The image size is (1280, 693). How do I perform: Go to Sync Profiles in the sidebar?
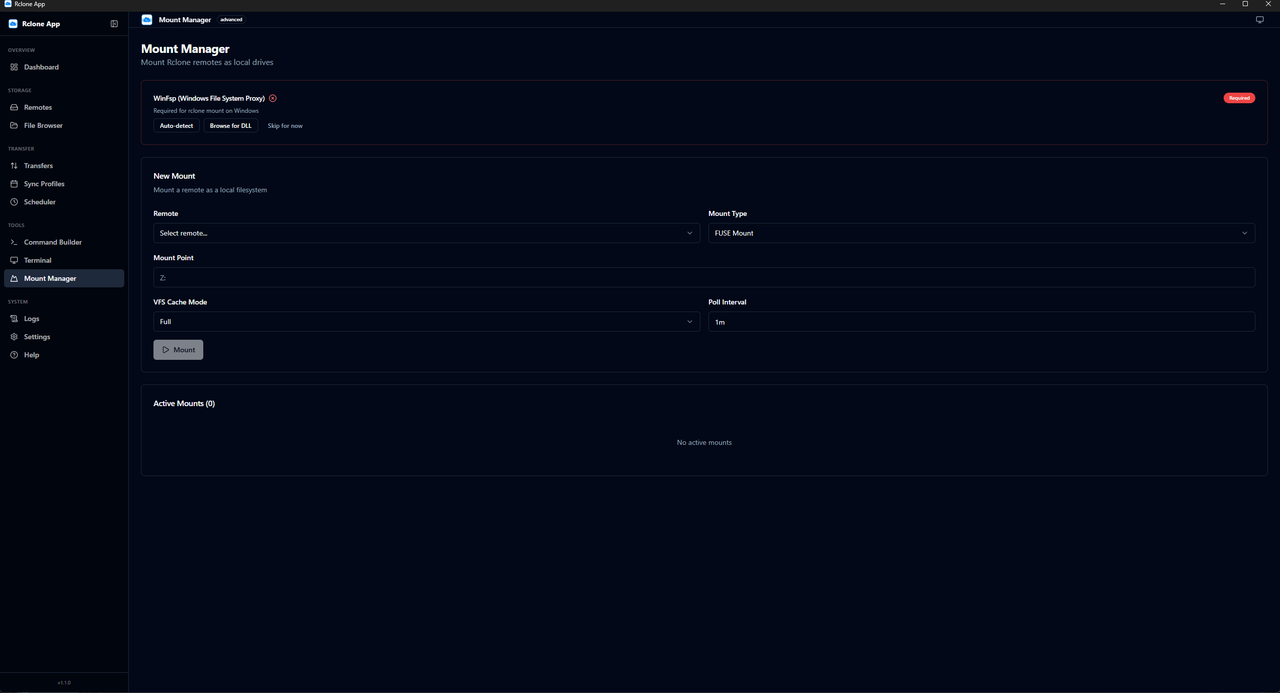pyautogui.click(x=64, y=184)
